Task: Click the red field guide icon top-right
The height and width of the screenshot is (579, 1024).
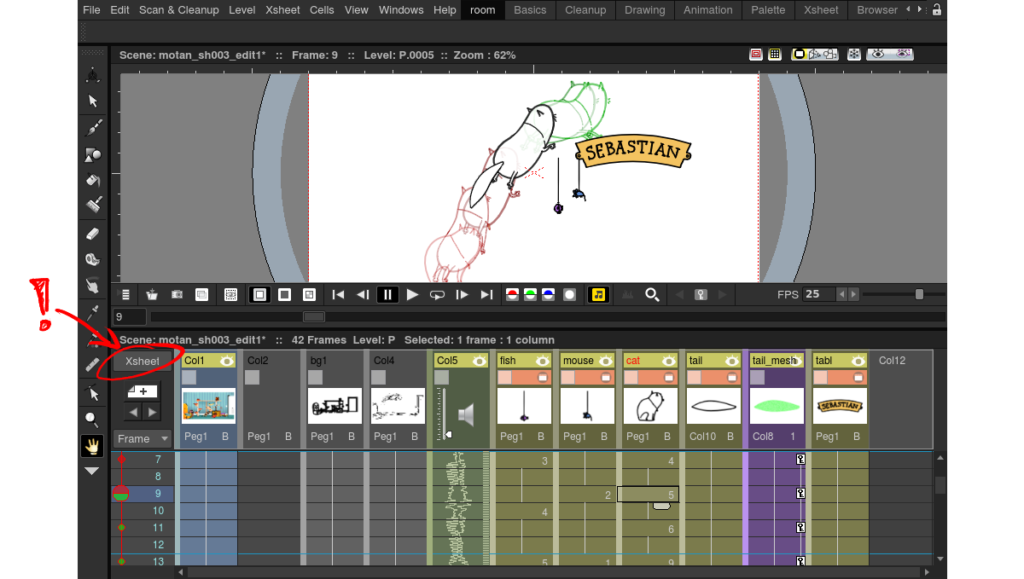Action: [x=756, y=54]
